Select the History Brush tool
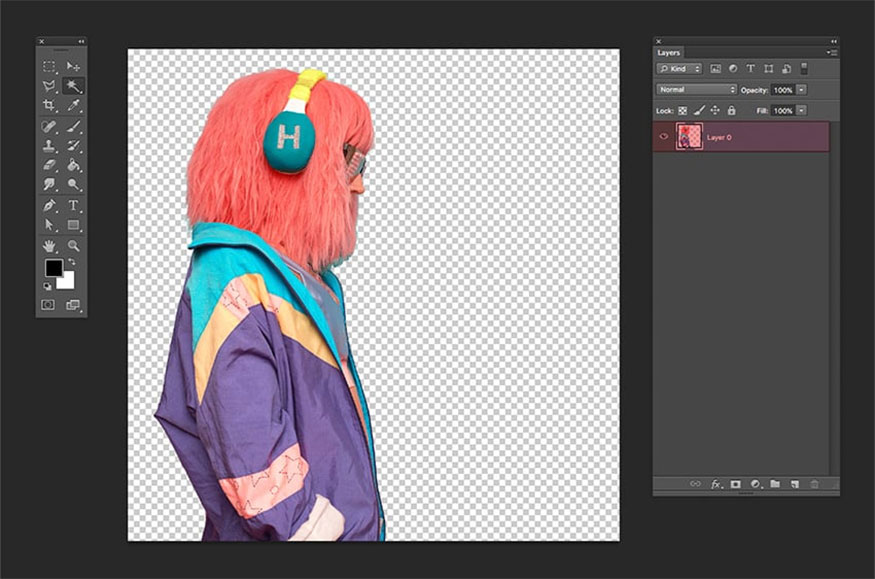 pyautogui.click(x=73, y=146)
